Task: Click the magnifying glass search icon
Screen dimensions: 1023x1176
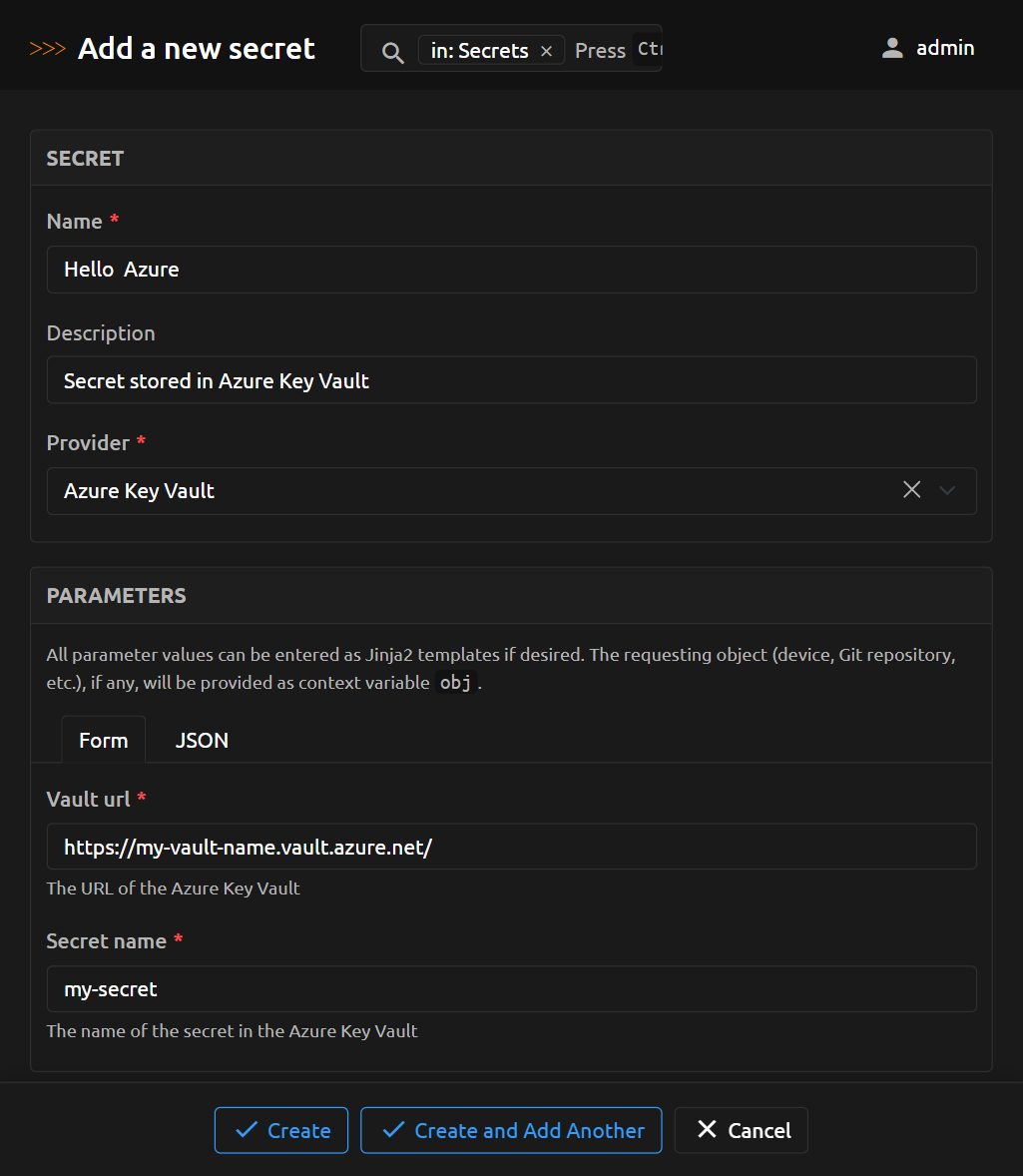Action: (393, 52)
